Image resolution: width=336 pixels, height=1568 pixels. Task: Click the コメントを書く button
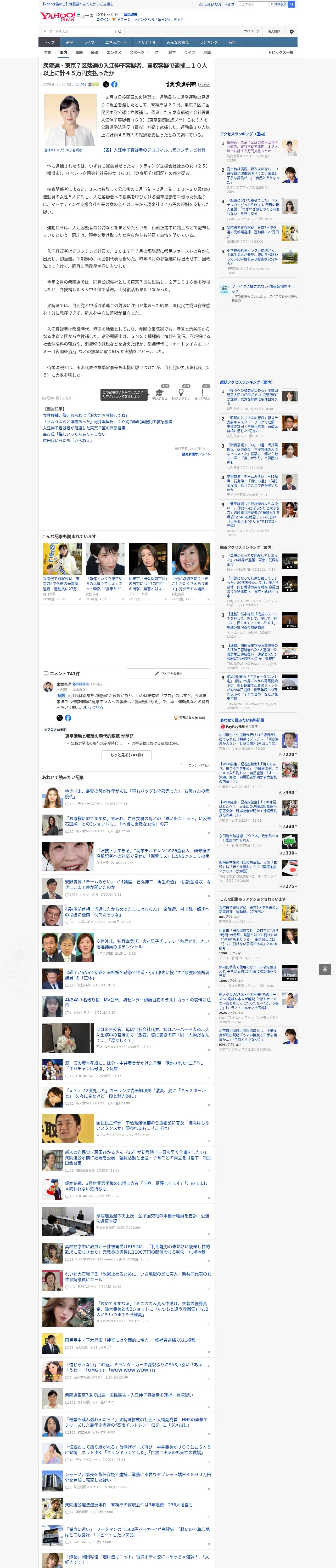[x=169, y=673]
